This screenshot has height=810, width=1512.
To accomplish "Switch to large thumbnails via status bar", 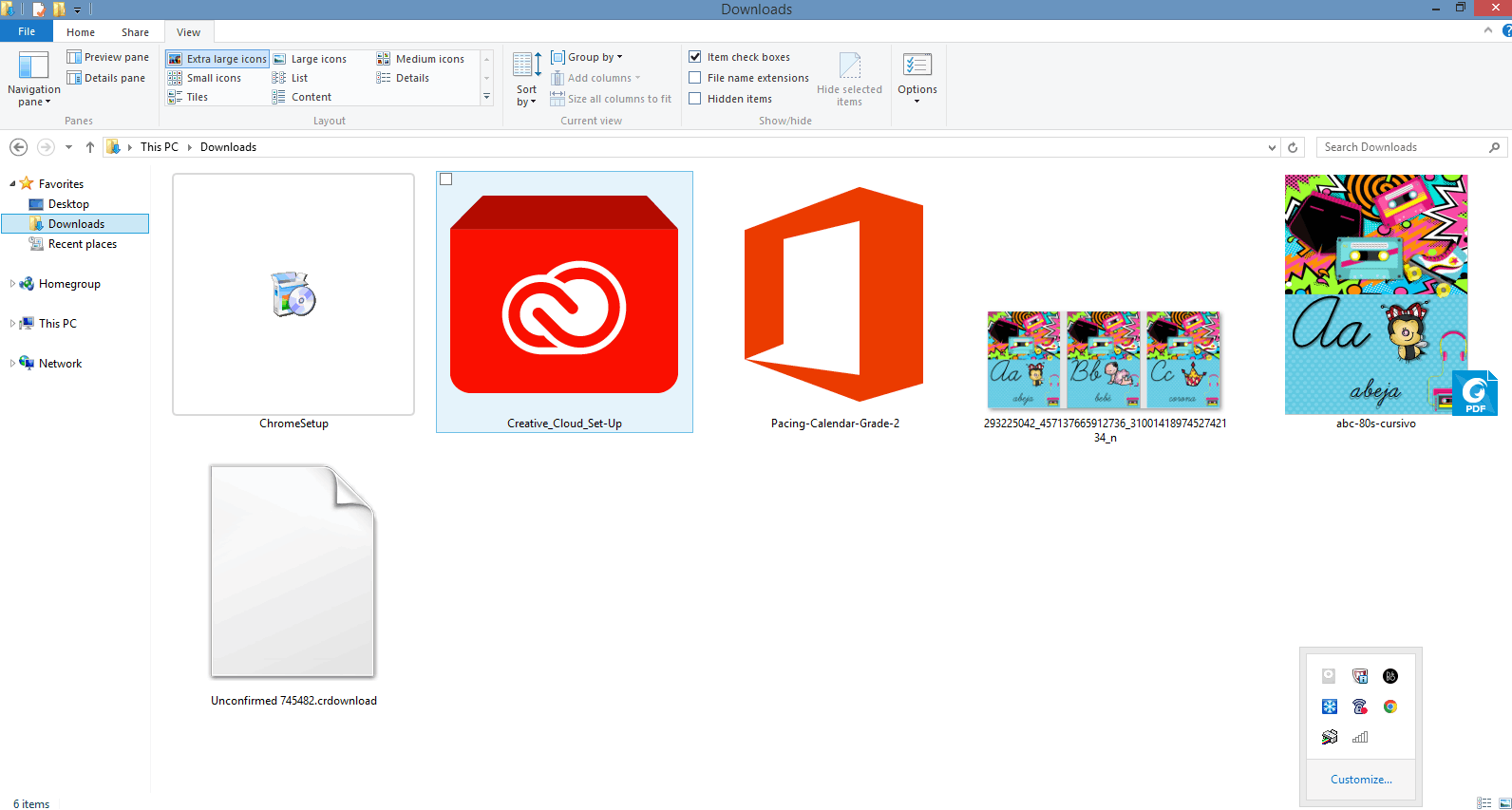I will 1504,803.
